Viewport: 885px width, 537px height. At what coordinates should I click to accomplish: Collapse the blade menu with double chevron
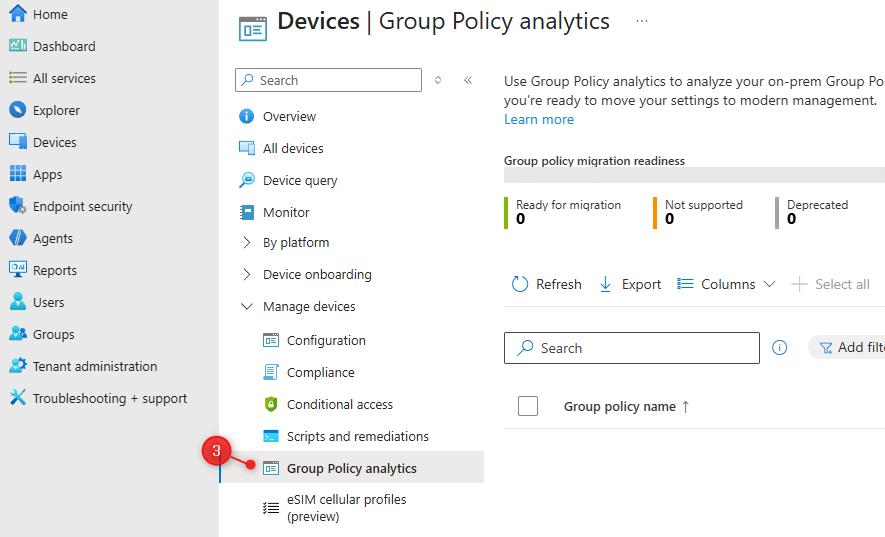pos(468,80)
